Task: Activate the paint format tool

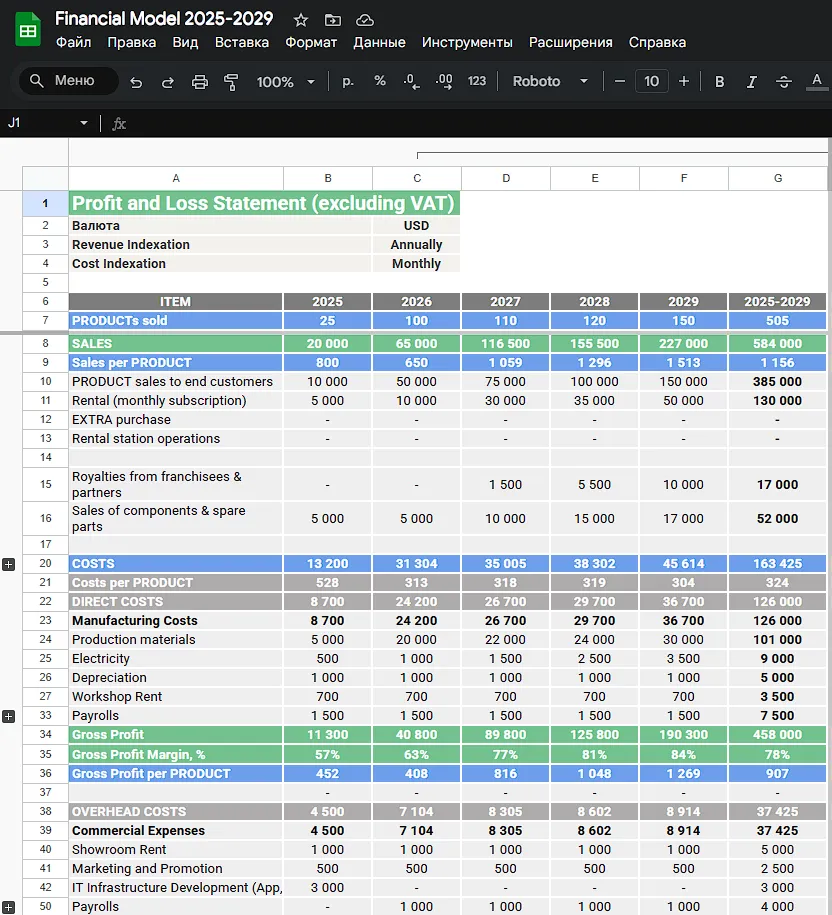Action: pyautogui.click(x=231, y=82)
